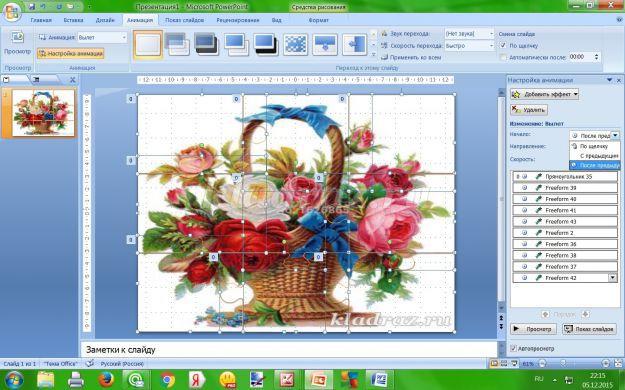Click the Добавить эффект star button

(x=544, y=95)
